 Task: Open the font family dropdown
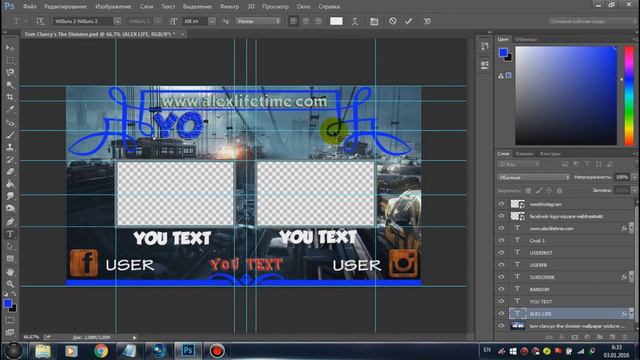click(x=117, y=21)
